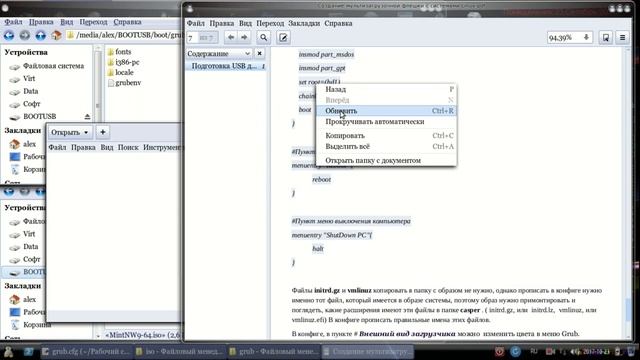This screenshot has width=640, height=360.
Task: Open the i386-pc folder
Action: click(x=123, y=62)
